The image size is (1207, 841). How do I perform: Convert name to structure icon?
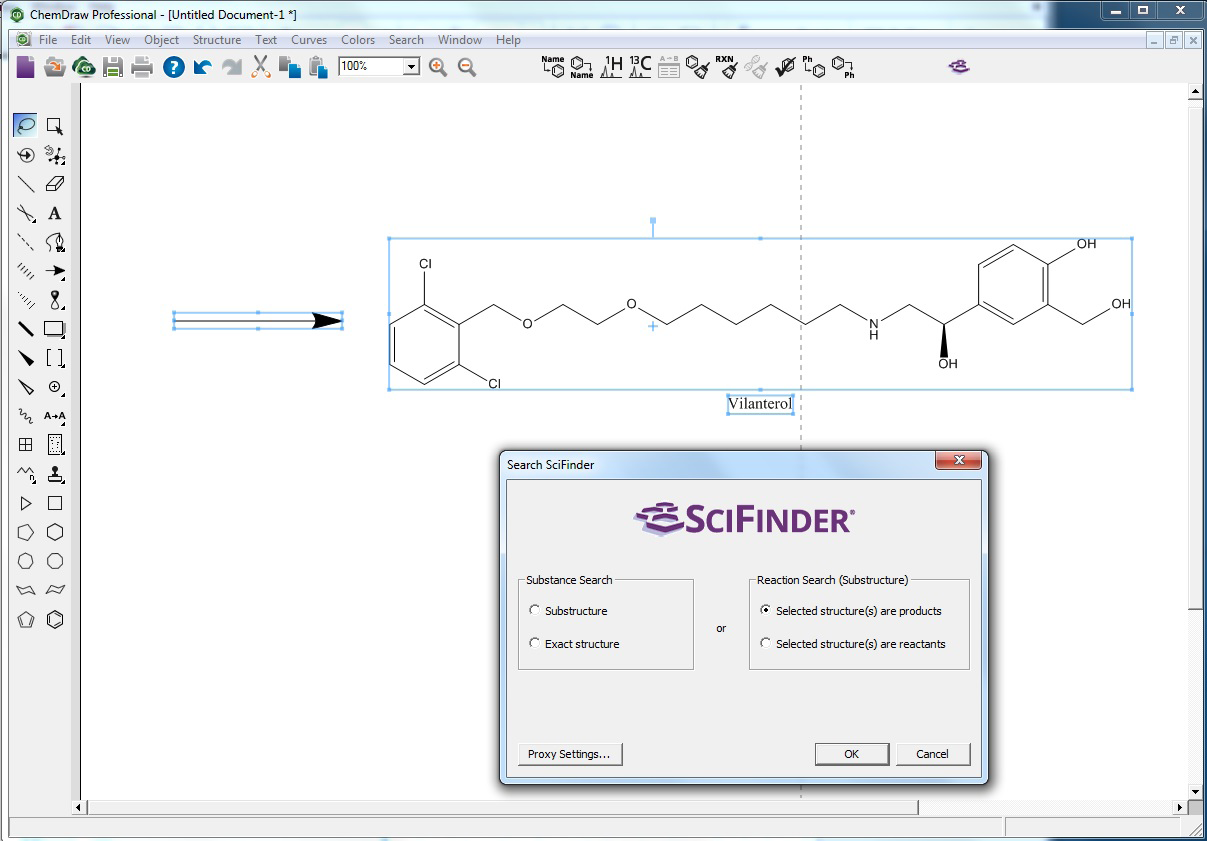click(x=553, y=67)
